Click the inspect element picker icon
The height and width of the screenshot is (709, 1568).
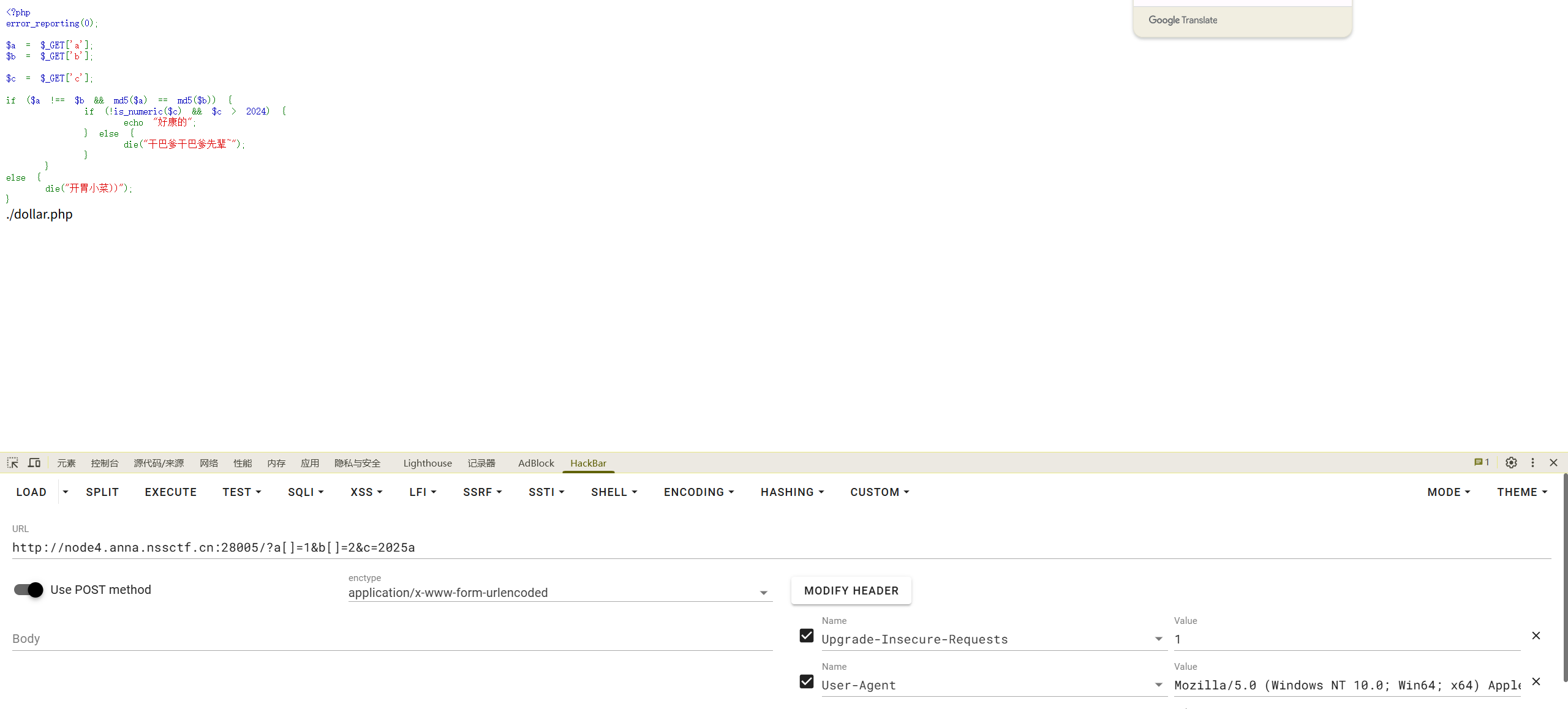tap(13, 463)
